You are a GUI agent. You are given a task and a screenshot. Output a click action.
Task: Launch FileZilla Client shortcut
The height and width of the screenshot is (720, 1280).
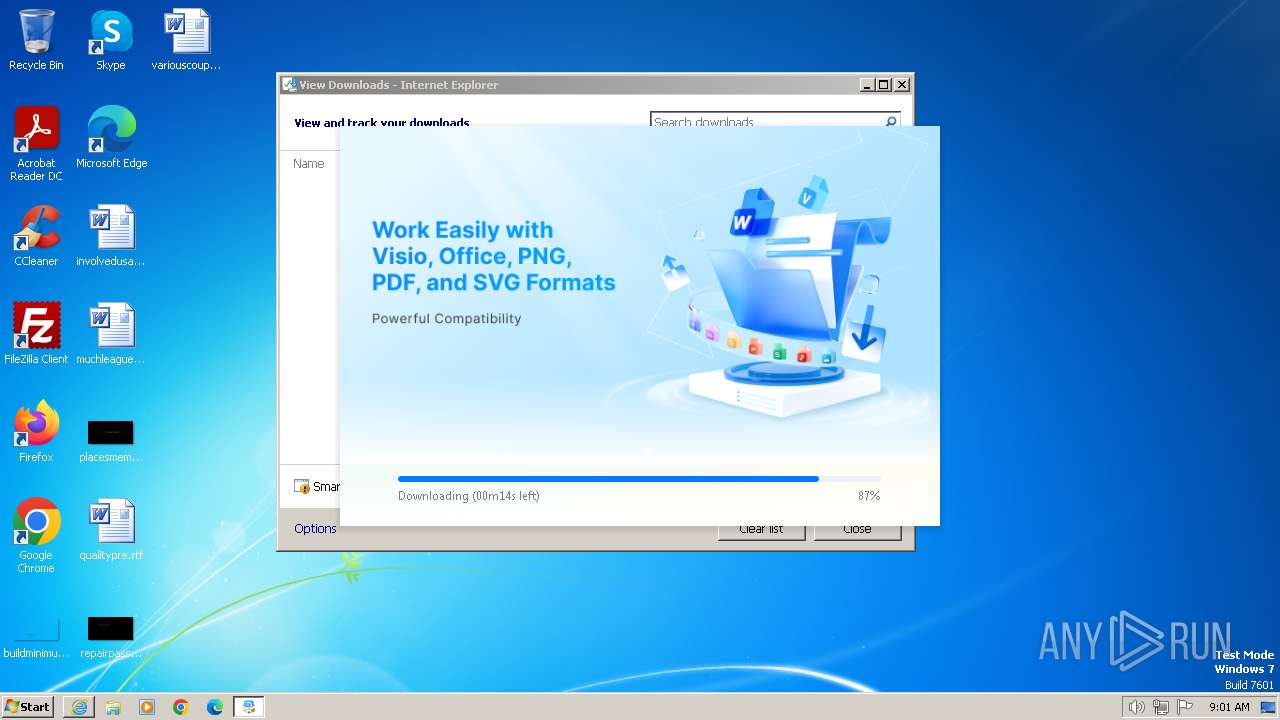[x=36, y=334]
